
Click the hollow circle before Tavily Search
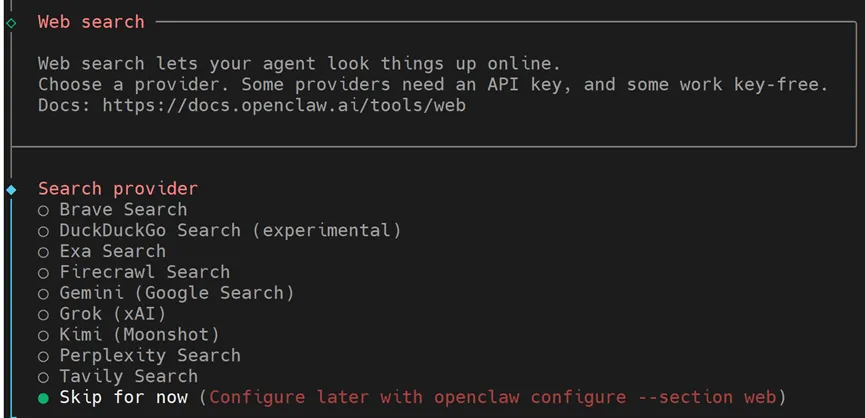(x=43, y=377)
